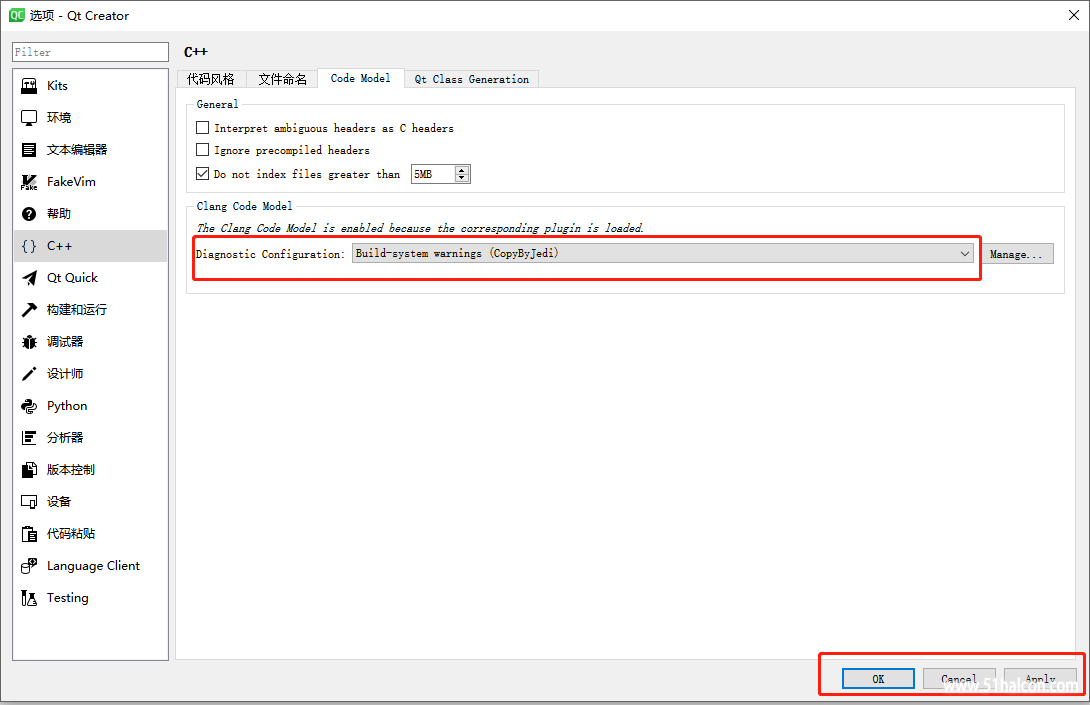Open the 版本控制 documents icon
Screen dimensions: 1090x705
29,470
